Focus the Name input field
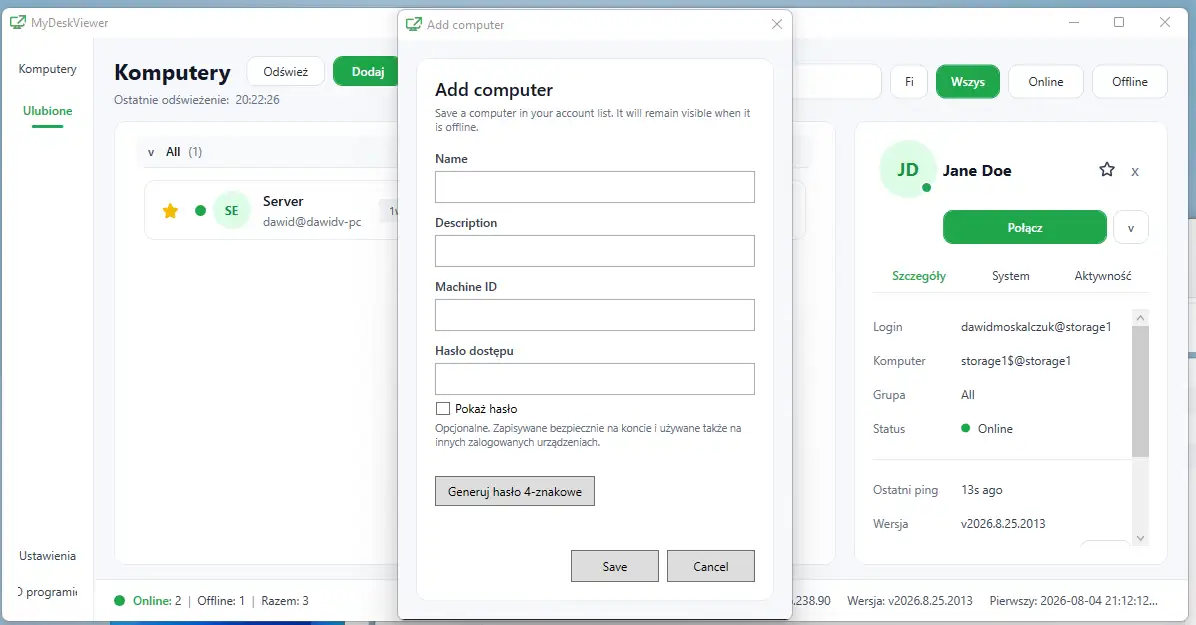1196x625 pixels. 595,187
